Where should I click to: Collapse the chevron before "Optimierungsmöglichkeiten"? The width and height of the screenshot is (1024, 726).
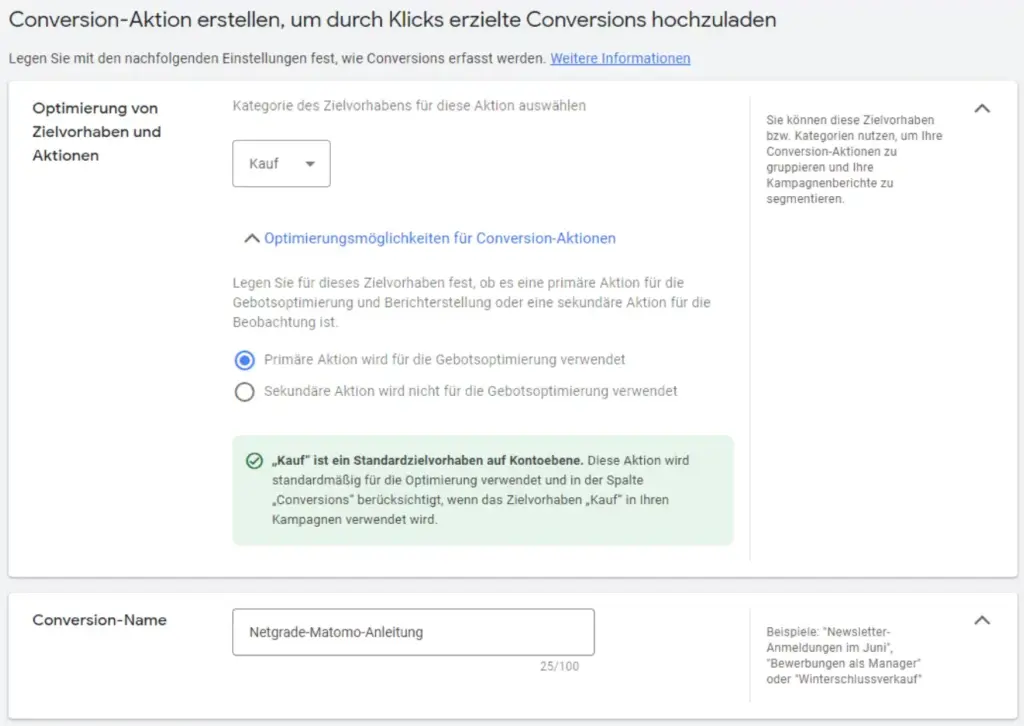[x=252, y=238]
